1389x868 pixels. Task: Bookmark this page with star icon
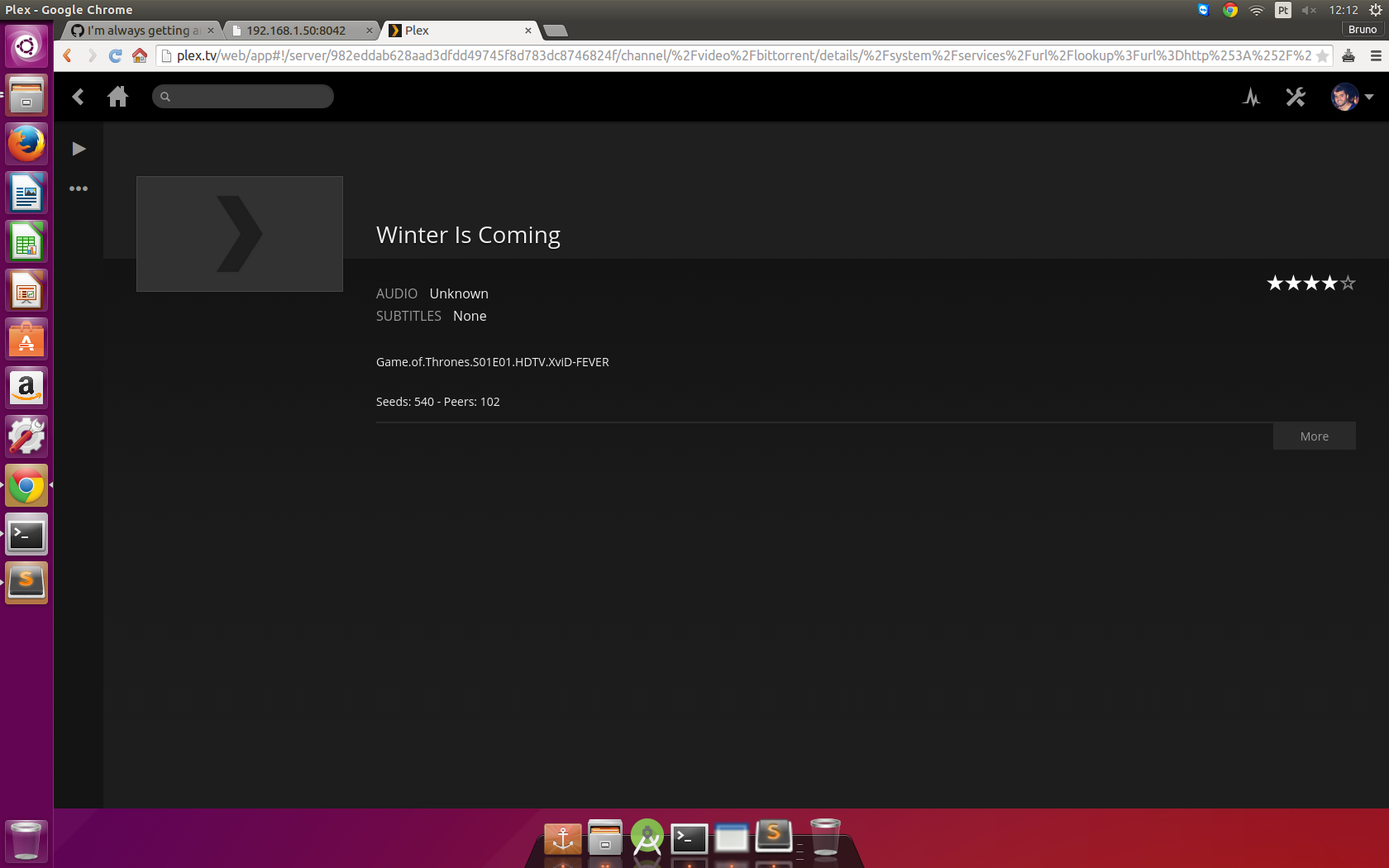coord(1322,56)
